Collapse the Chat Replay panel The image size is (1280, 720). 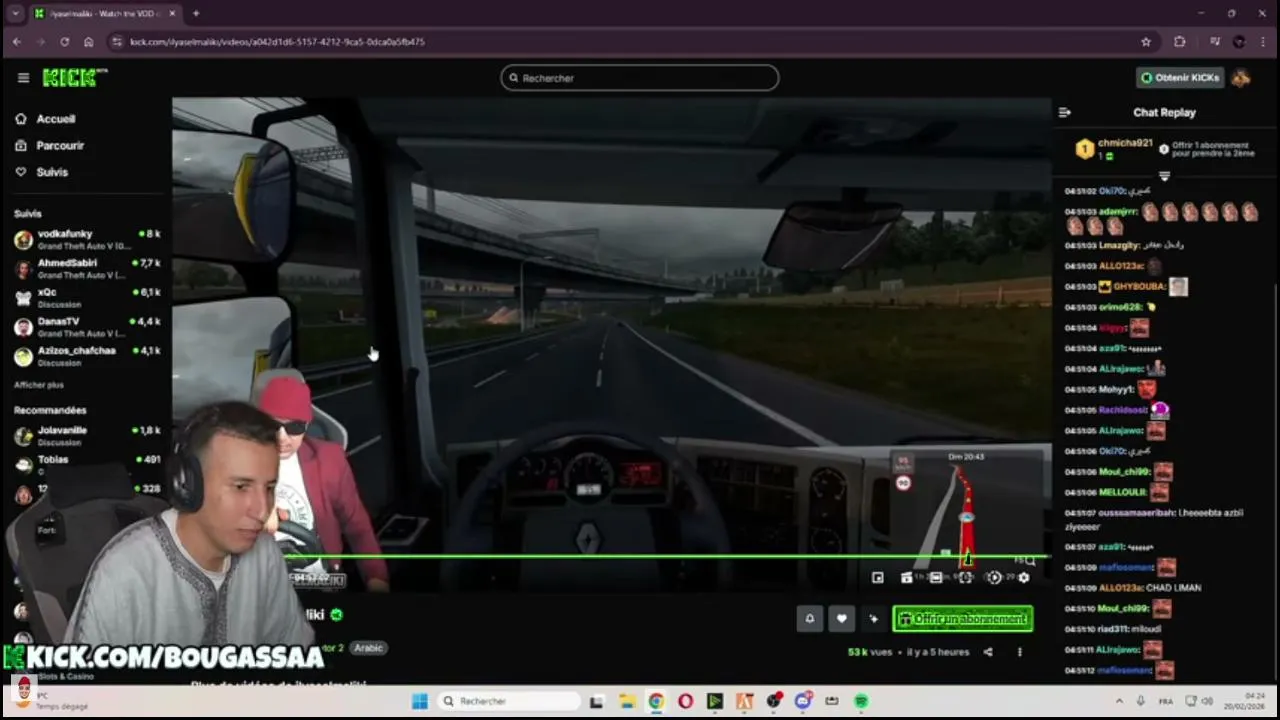pyautogui.click(x=1065, y=112)
